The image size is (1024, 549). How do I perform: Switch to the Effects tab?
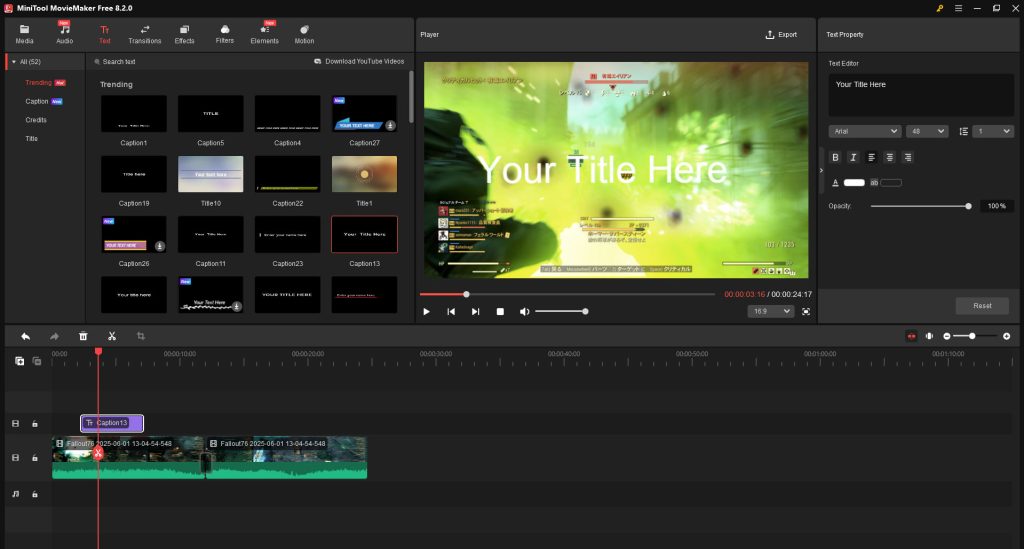(x=184, y=34)
